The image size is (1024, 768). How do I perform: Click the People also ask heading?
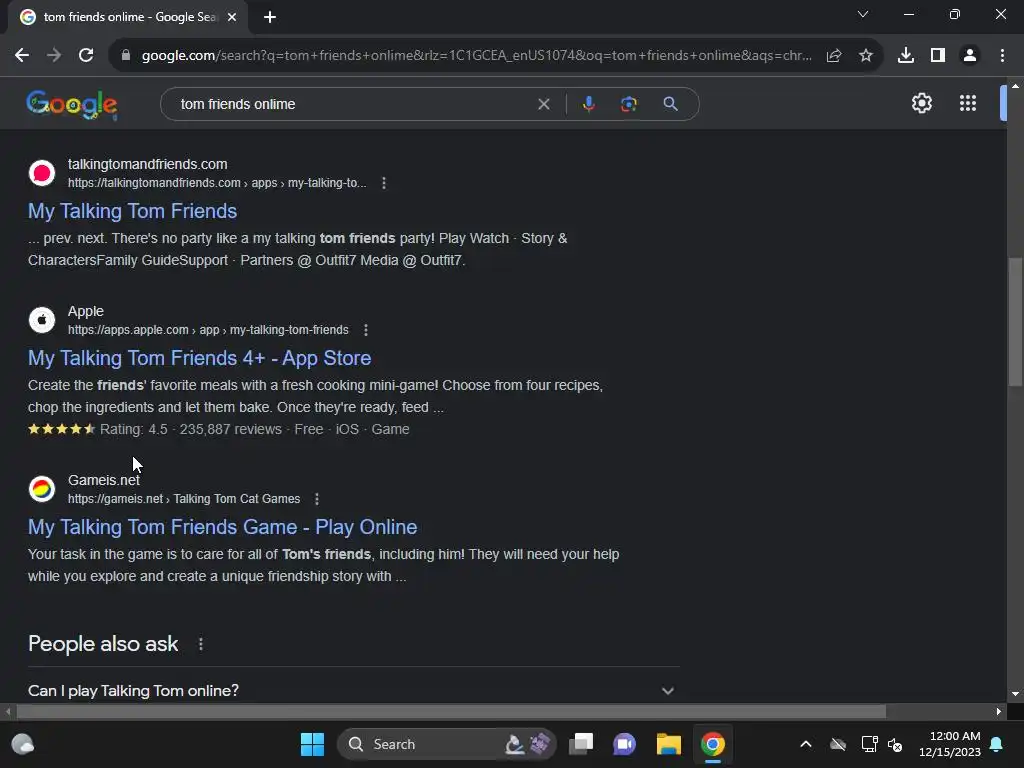coord(103,644)
